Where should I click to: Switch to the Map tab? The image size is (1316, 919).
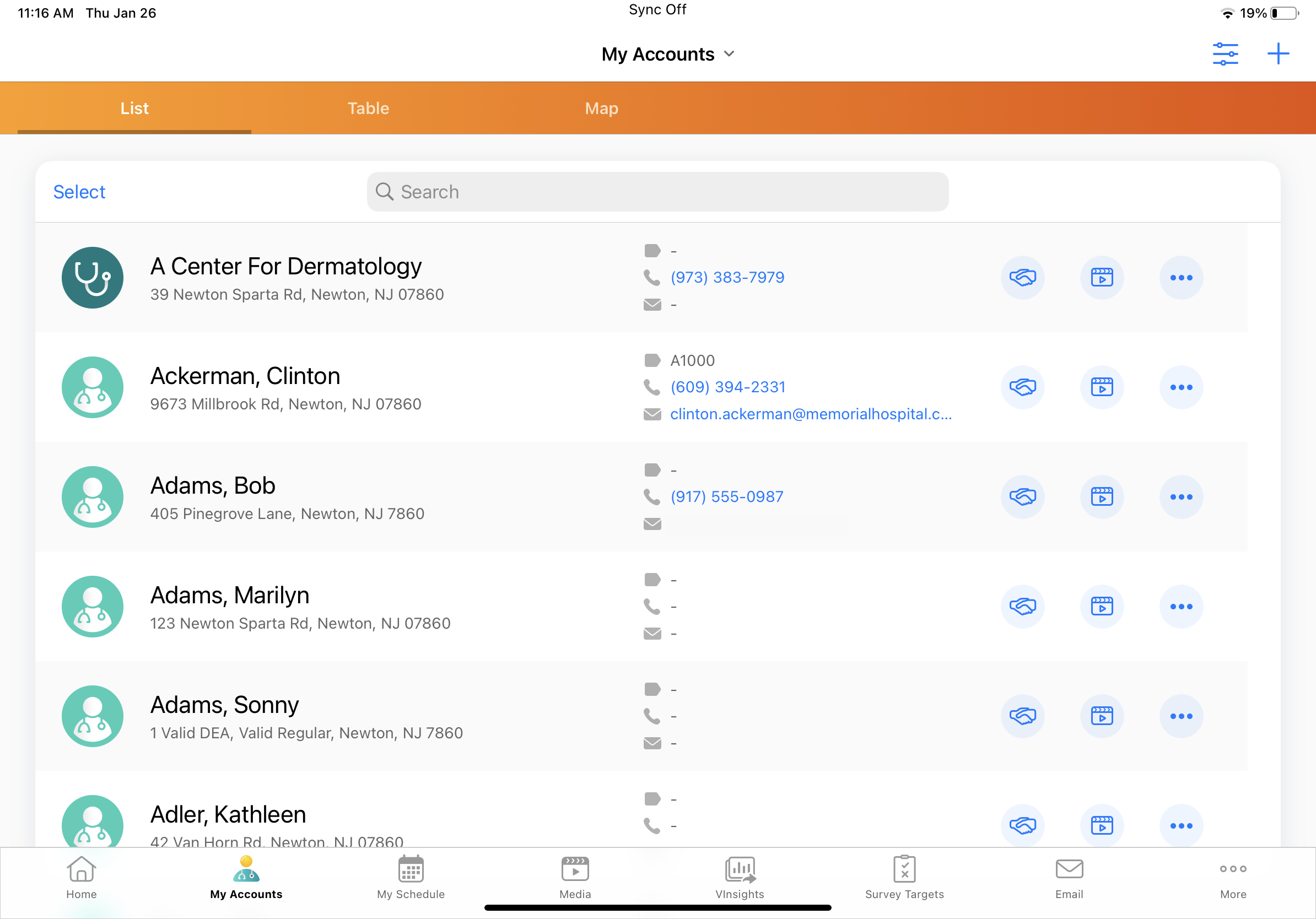pyautogui.click(x=601, y=109)
